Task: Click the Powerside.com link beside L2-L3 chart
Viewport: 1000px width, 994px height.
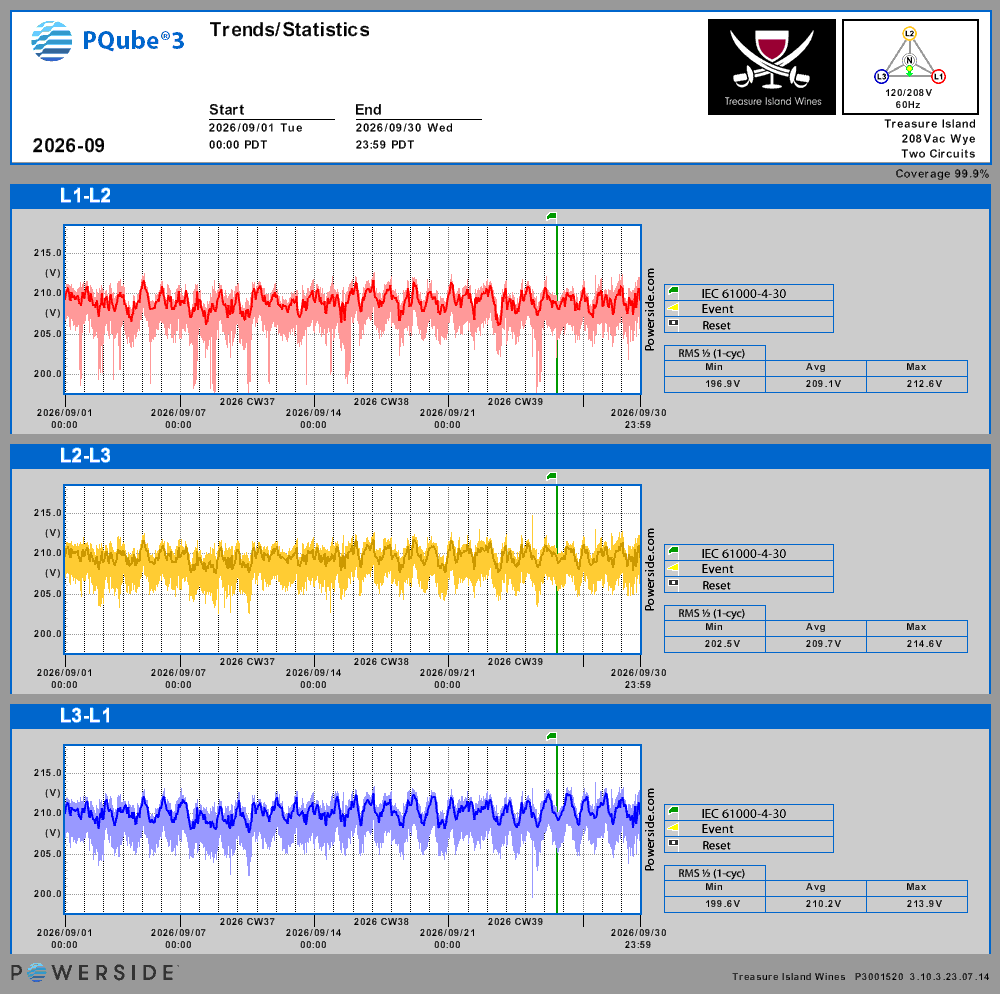Action: (650, 569)
